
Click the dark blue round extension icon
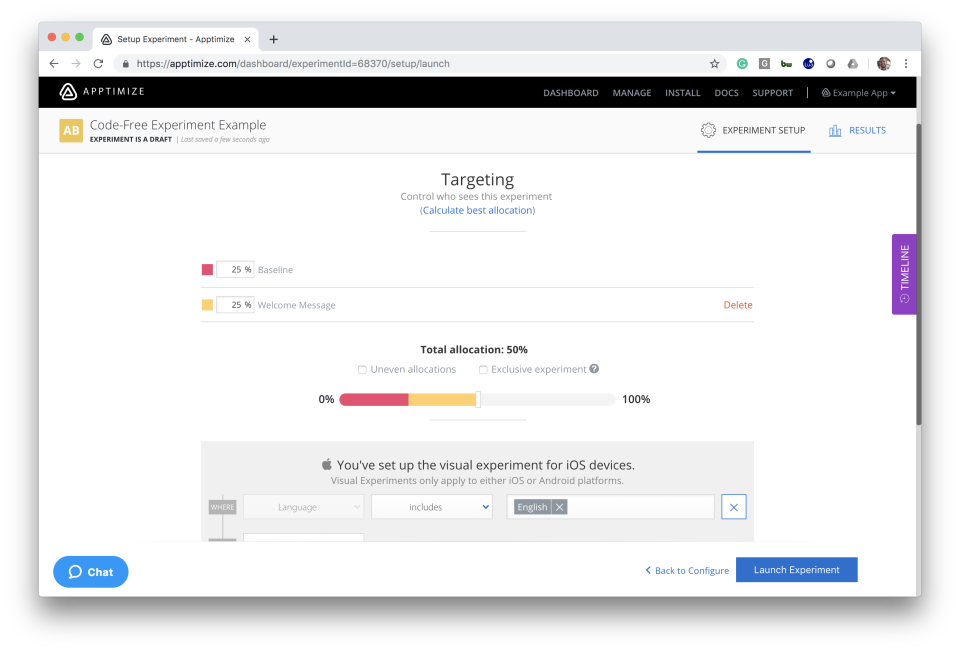pyautogui.click(x=809, y=64)
